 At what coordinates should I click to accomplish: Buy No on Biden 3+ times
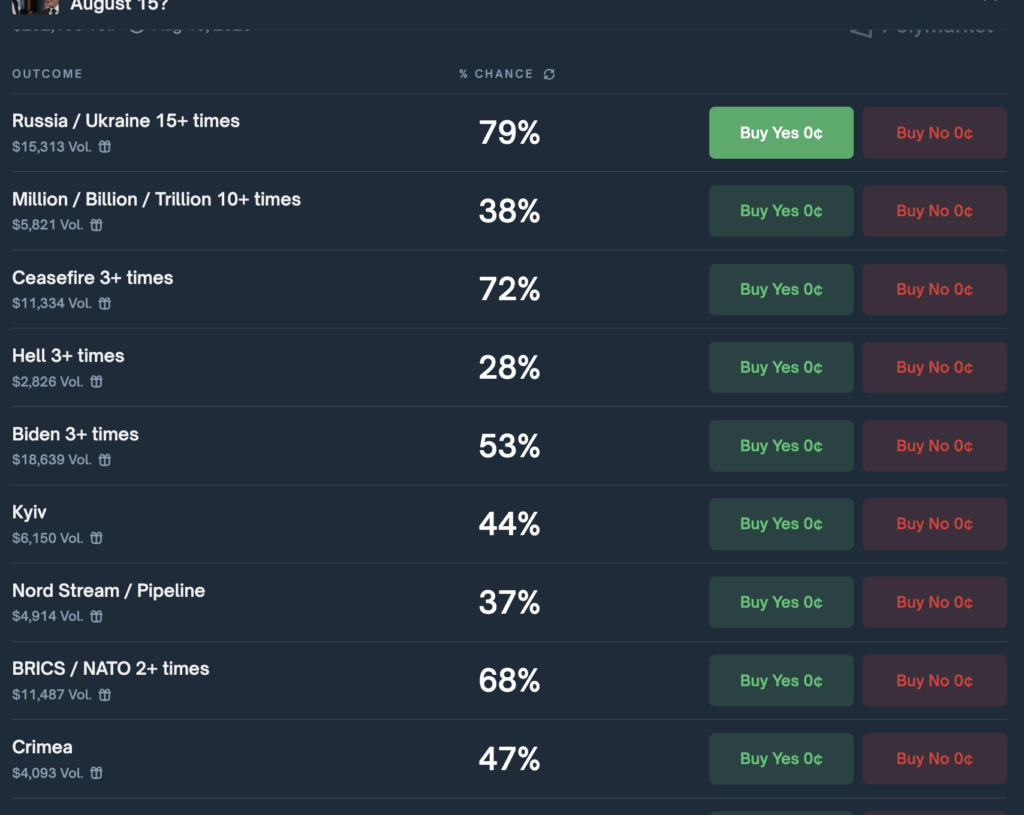[934, 446]
